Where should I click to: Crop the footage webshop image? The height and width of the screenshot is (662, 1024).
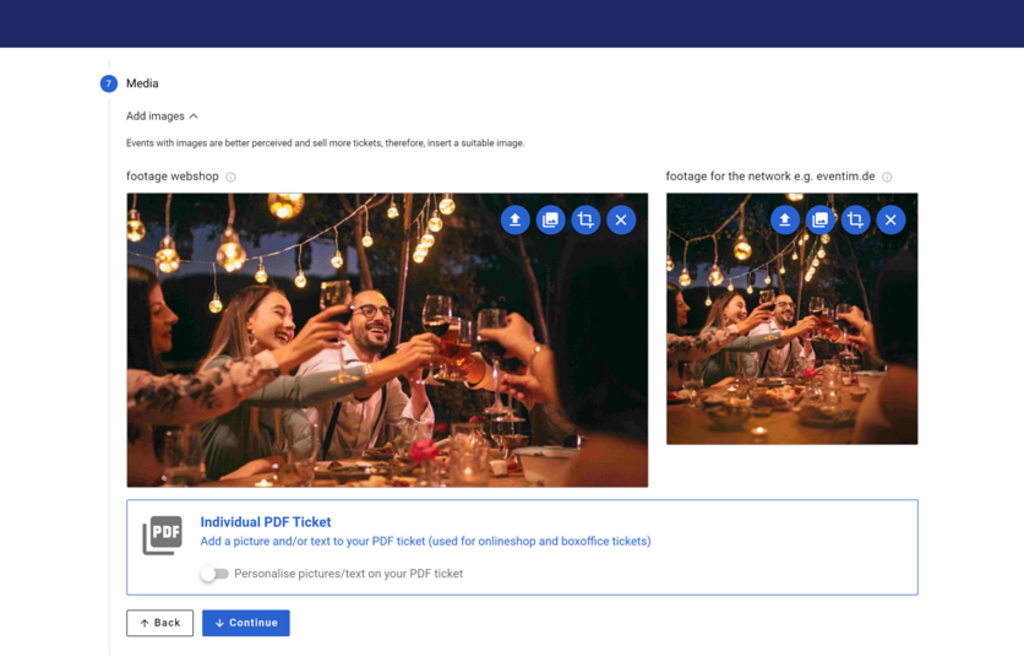[x=586, y=219]
